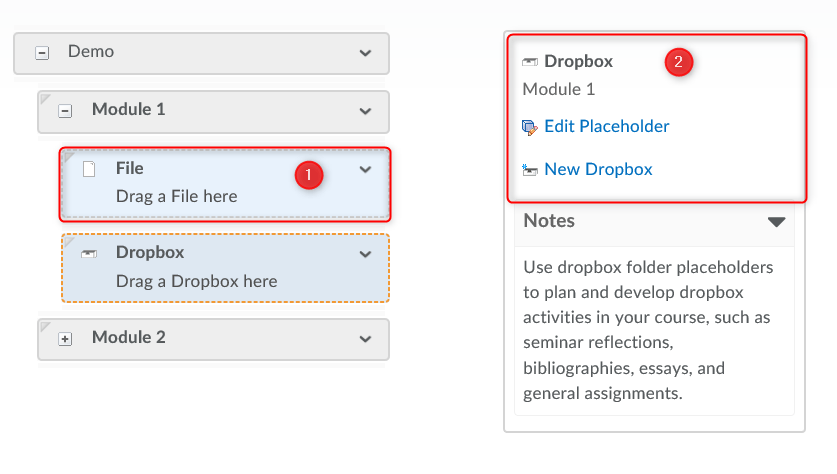Select the Module 2 label

click(x=128, y=337)
